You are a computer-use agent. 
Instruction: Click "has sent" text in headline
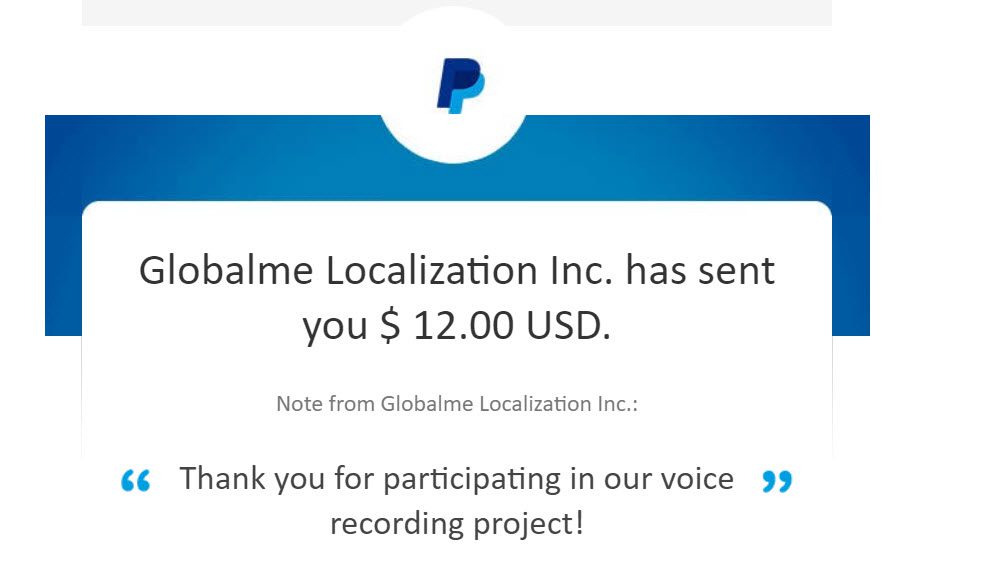(x=700, y=271)
